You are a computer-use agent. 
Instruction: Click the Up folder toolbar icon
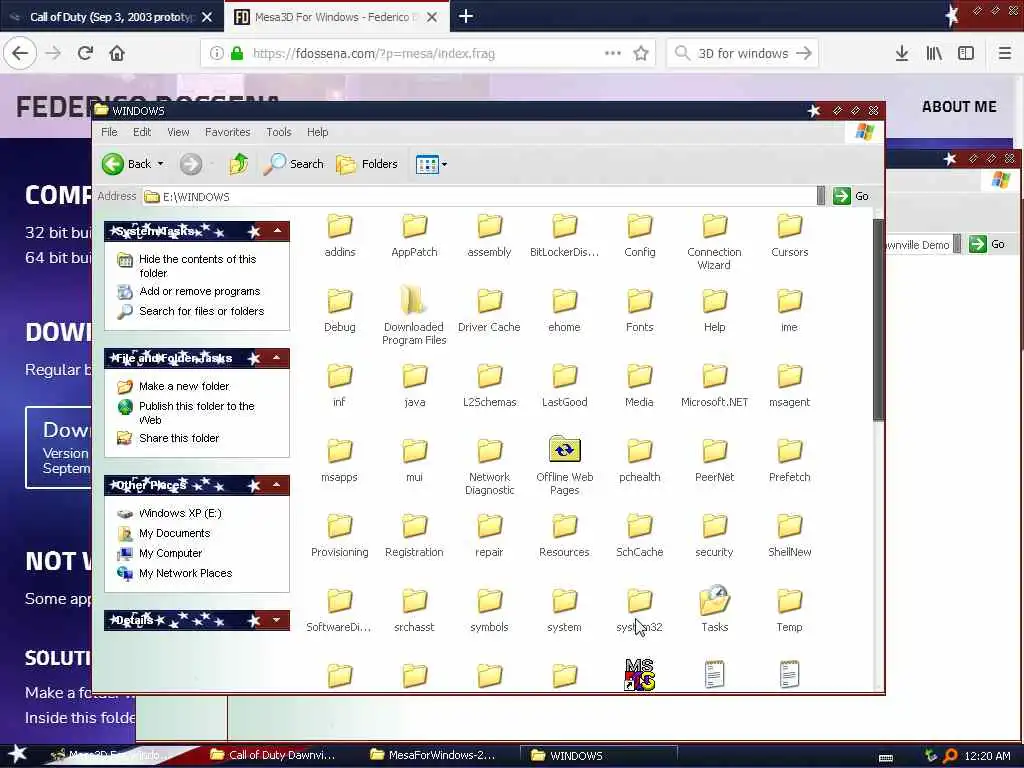[238, 164]
